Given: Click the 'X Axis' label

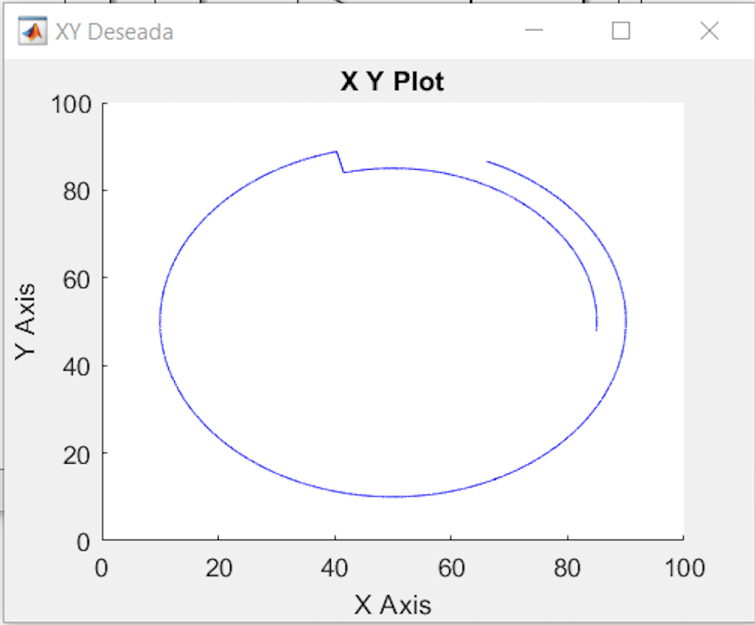Looking at the screenshot, I should [x=392, y=605].
